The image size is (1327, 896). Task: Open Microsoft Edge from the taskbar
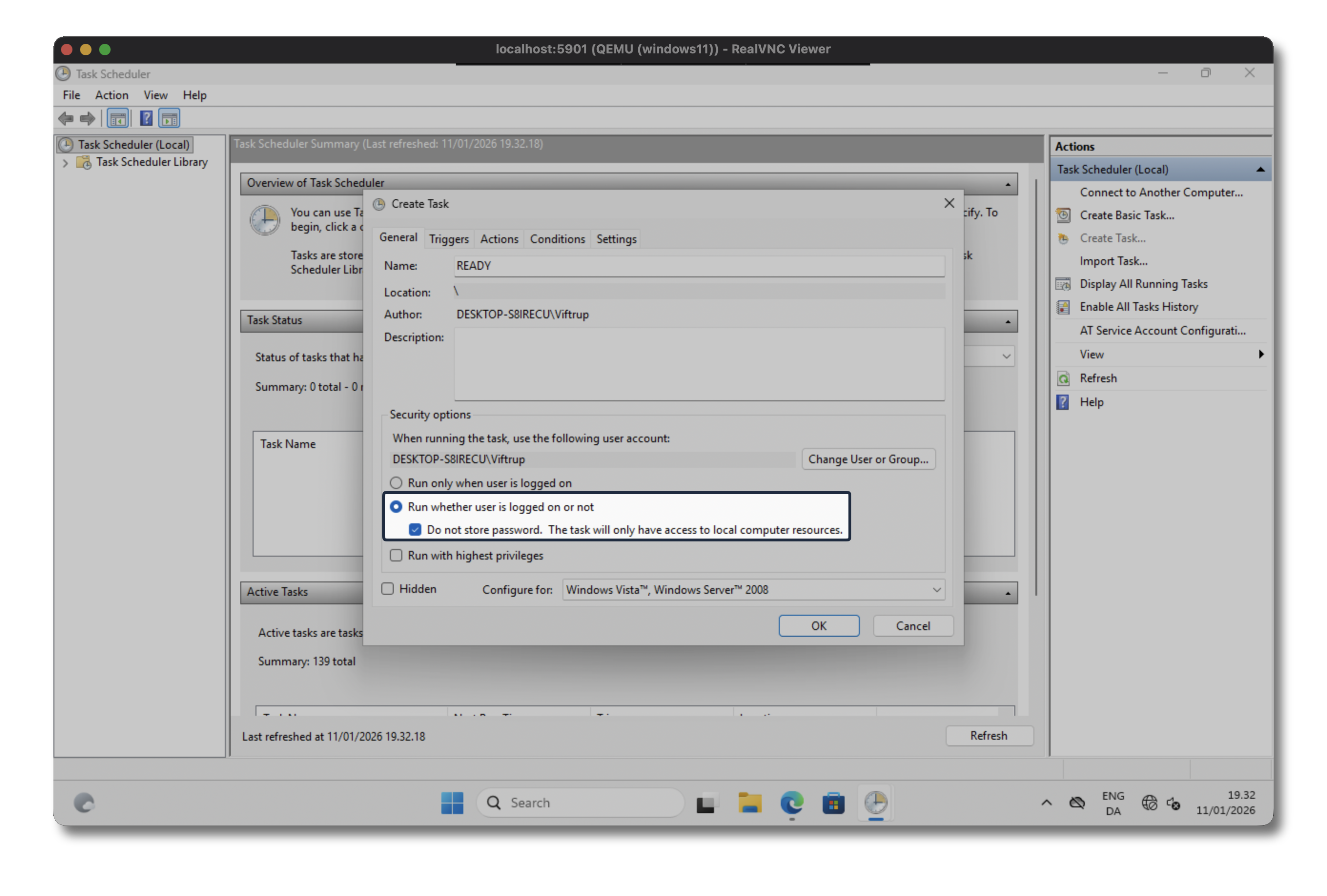[x=791, y=803]
